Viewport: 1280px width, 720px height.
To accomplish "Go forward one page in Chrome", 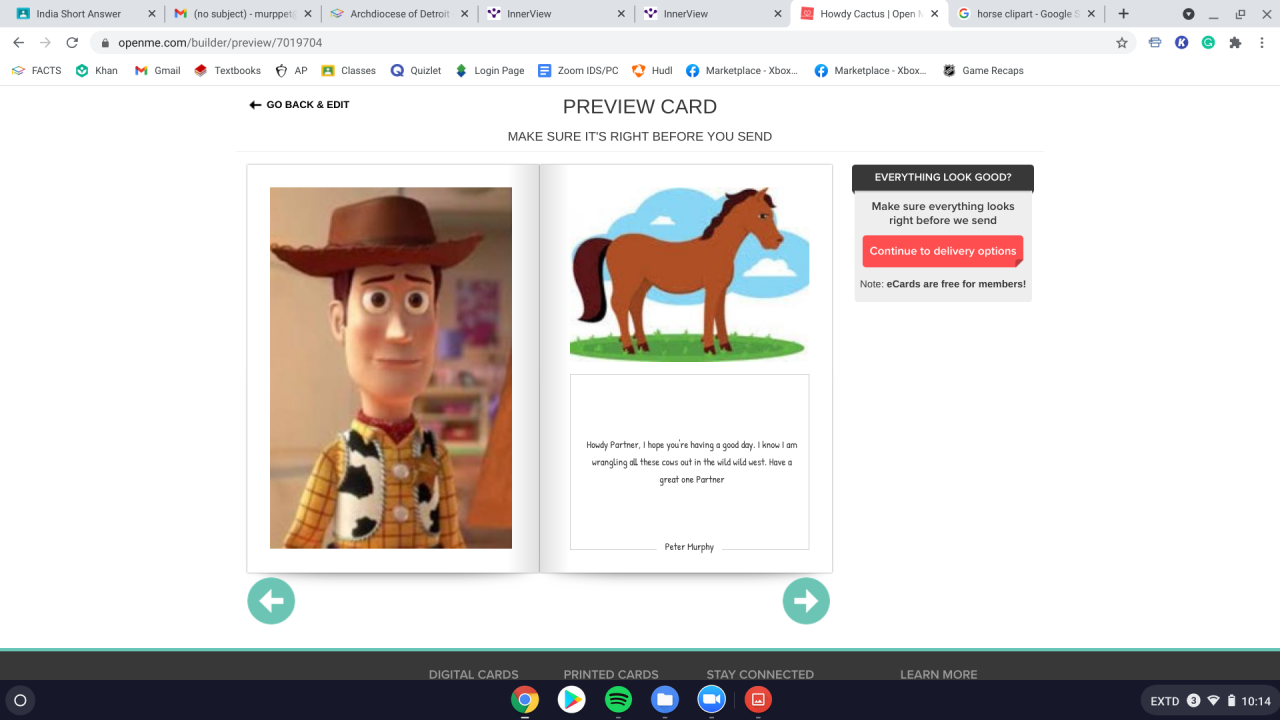I will click(x=45, y=43).
